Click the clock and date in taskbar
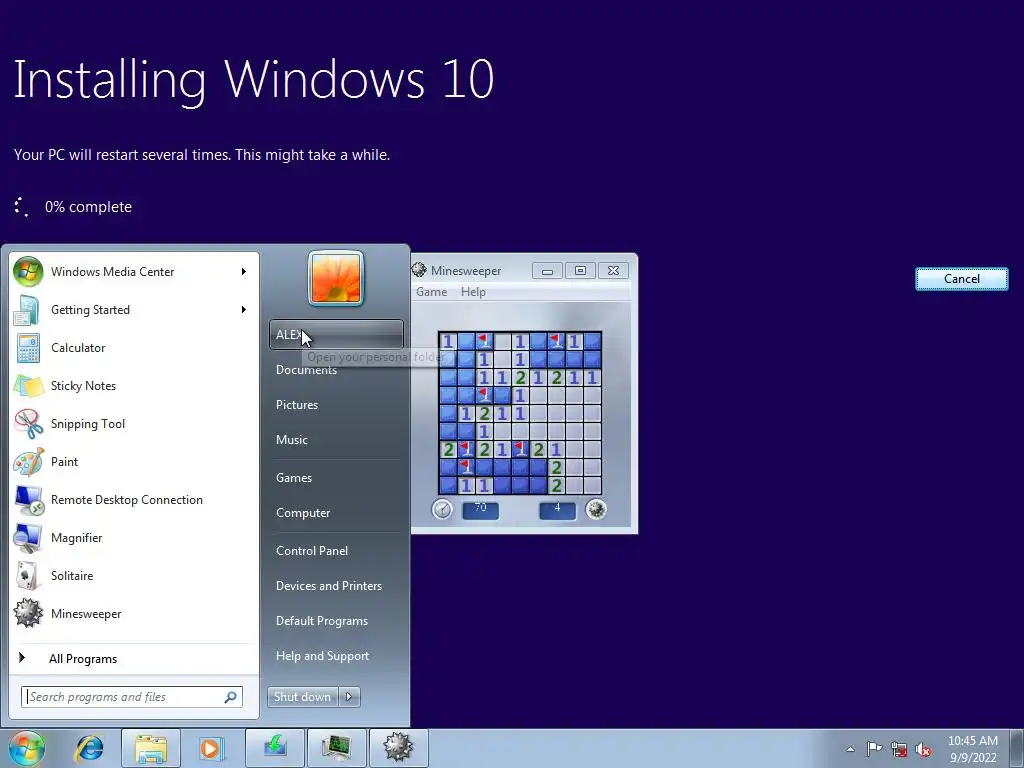 click(972, 749)
